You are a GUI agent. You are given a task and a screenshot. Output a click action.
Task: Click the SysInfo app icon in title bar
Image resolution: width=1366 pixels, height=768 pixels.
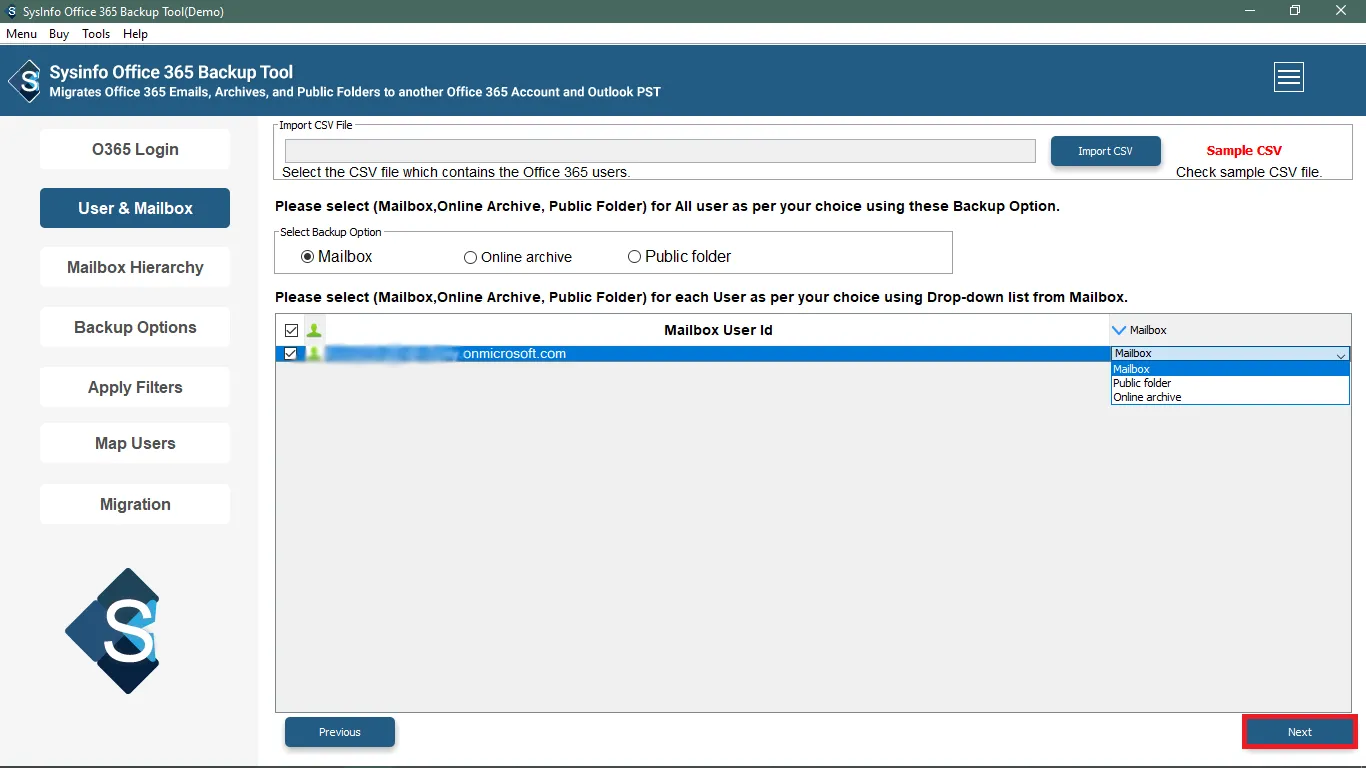[x=11, y=11]
